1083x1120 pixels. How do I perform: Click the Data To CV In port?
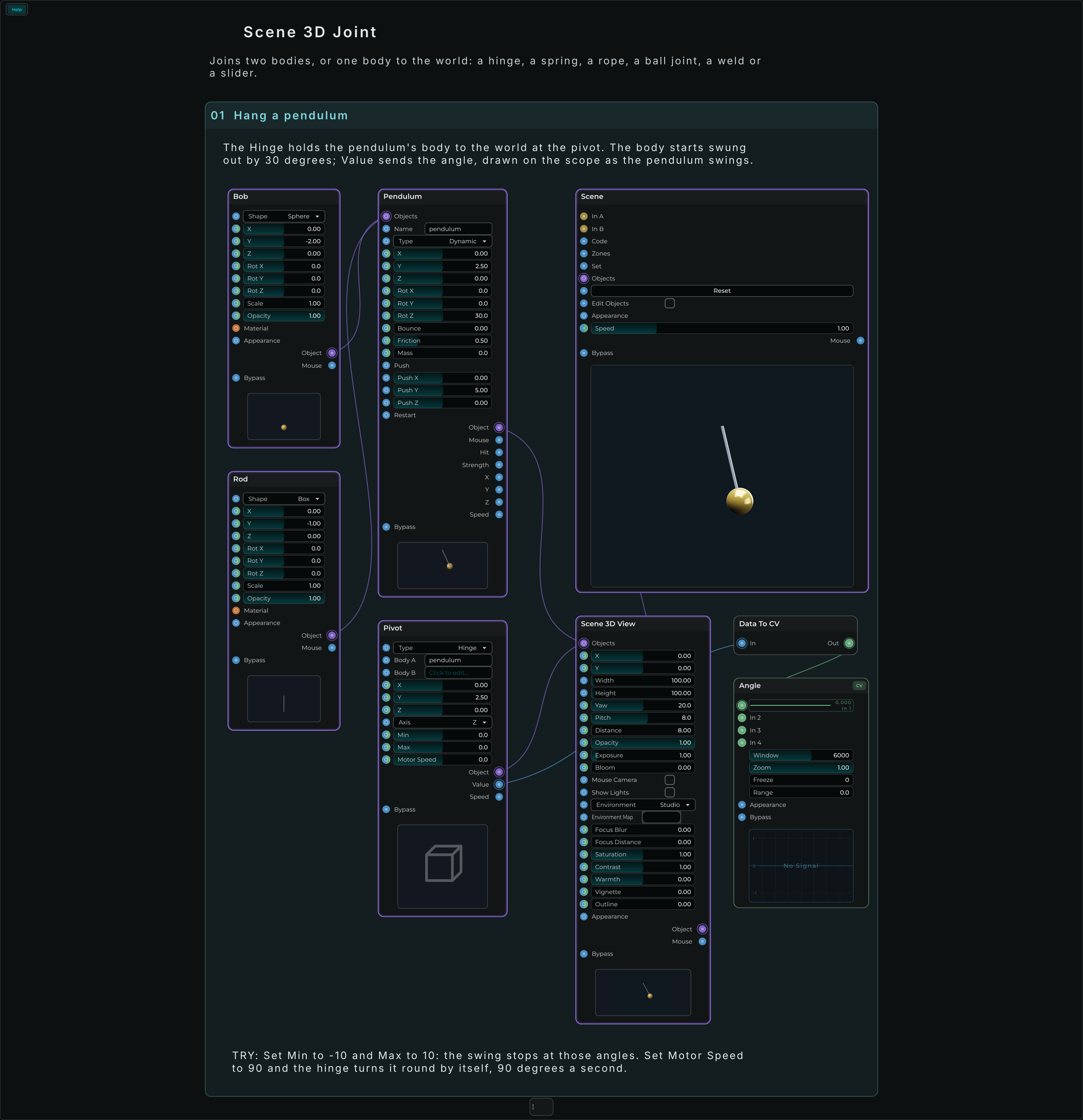point(742,644)
